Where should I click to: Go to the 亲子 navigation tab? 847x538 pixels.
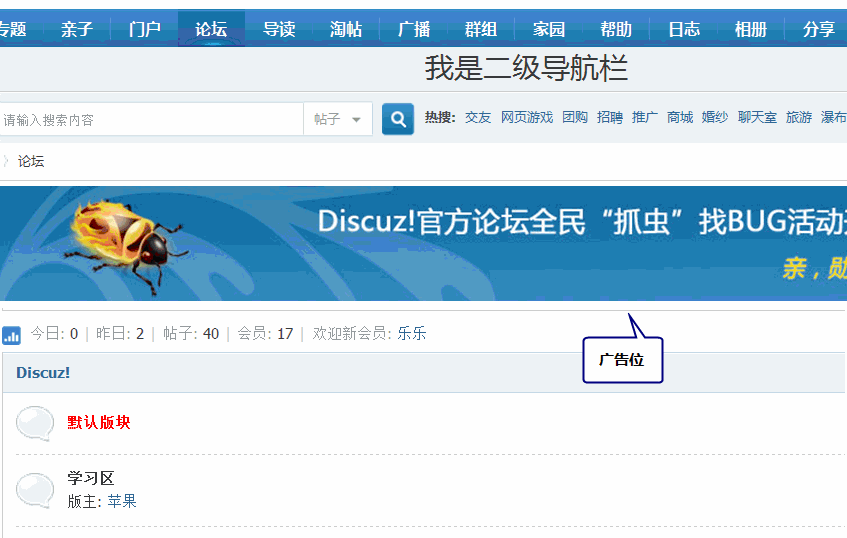(77, 29)
